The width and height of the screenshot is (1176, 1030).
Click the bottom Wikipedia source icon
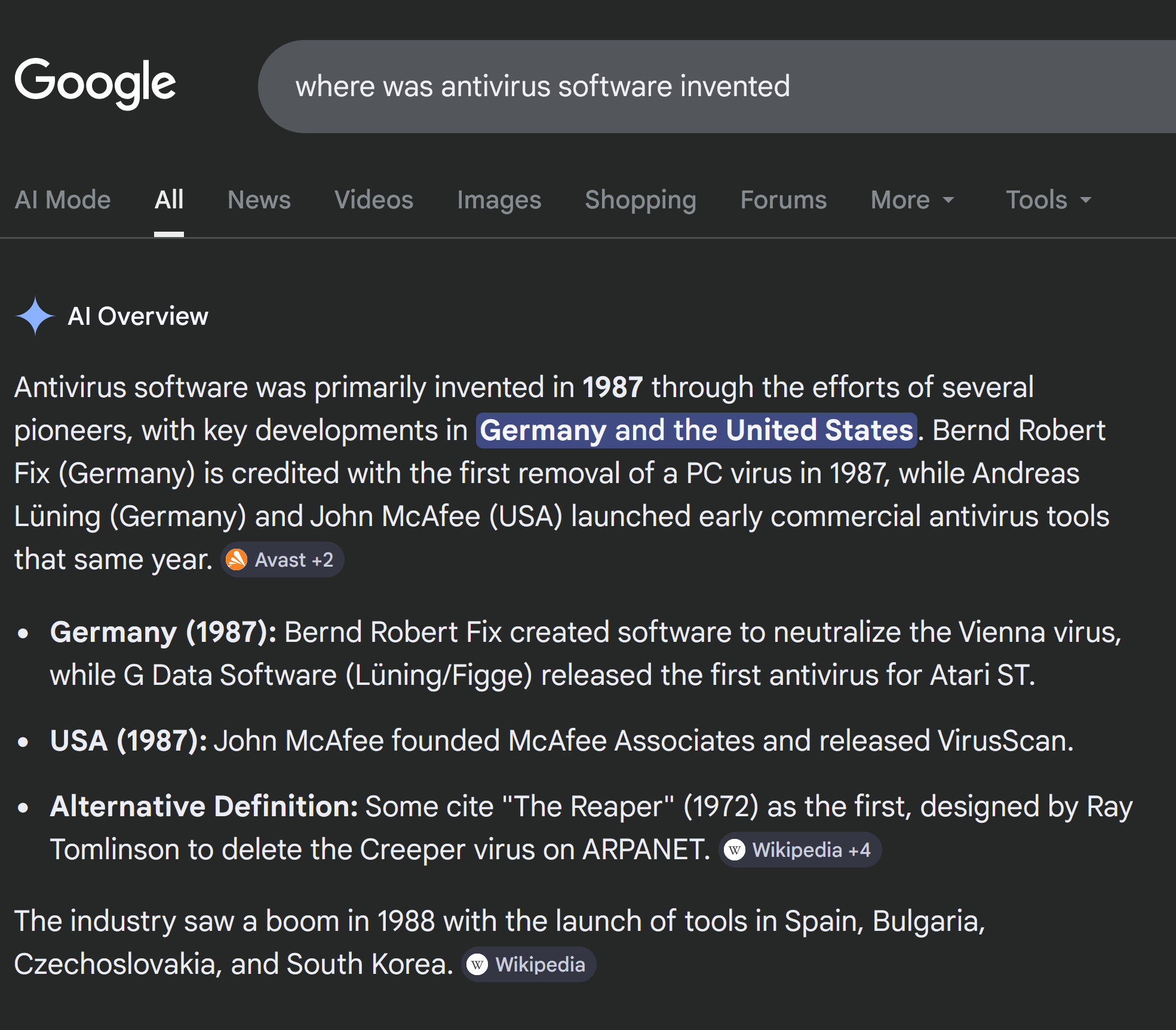tap(477, 964)
